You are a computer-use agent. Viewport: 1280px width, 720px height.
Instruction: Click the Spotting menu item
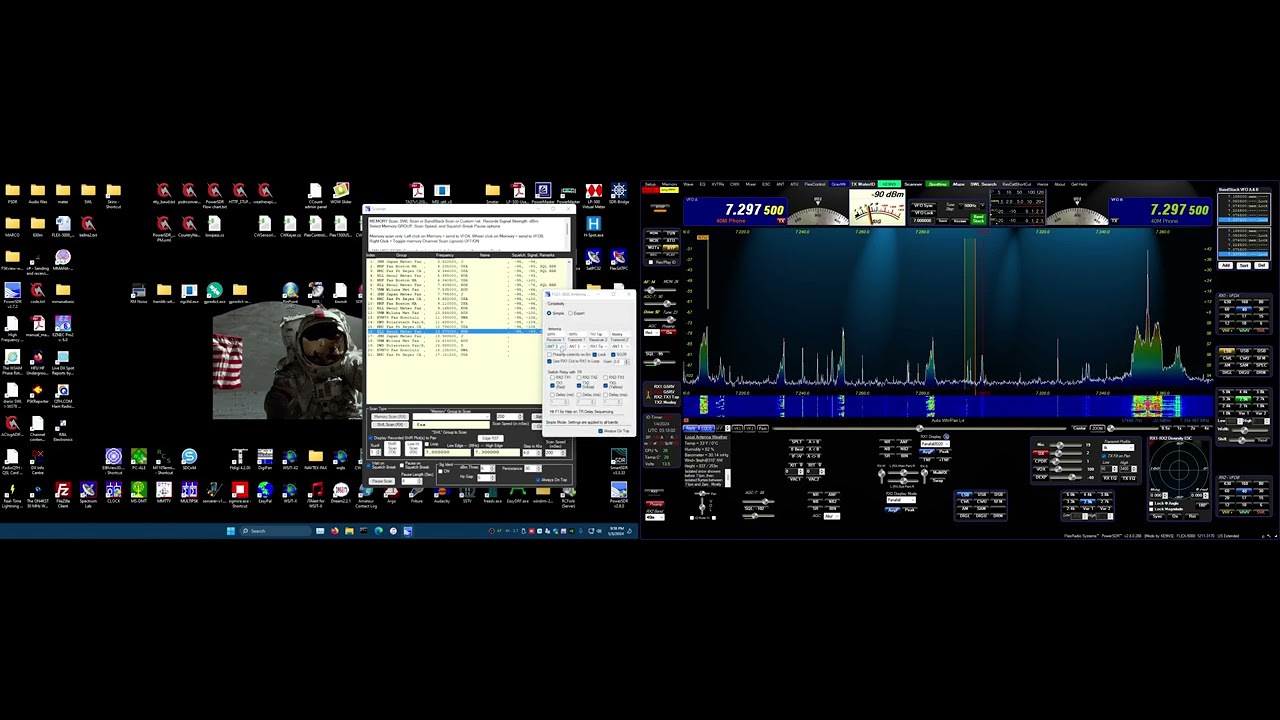(x=938, y=184)
